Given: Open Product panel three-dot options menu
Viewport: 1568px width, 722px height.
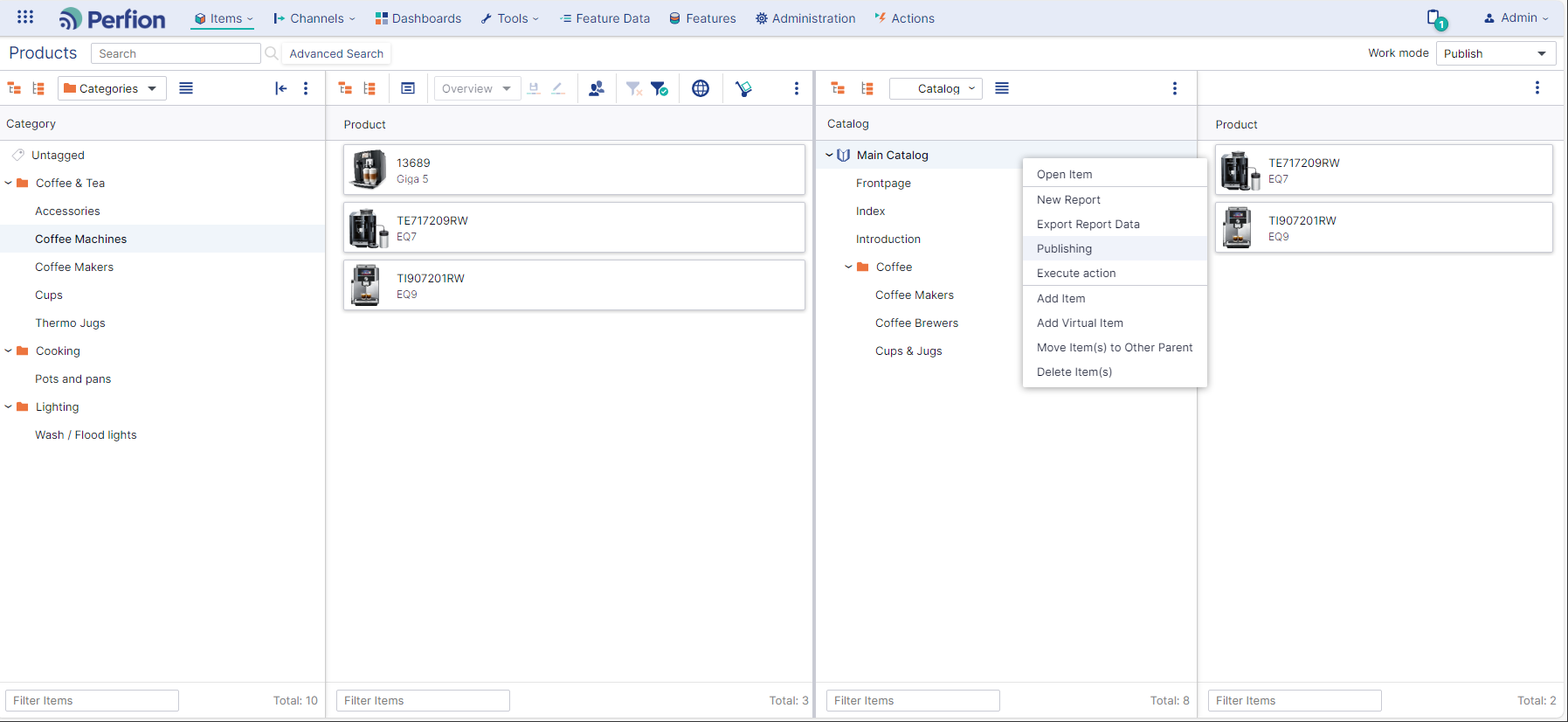Looking at the screenshot, I should point(797,88).
